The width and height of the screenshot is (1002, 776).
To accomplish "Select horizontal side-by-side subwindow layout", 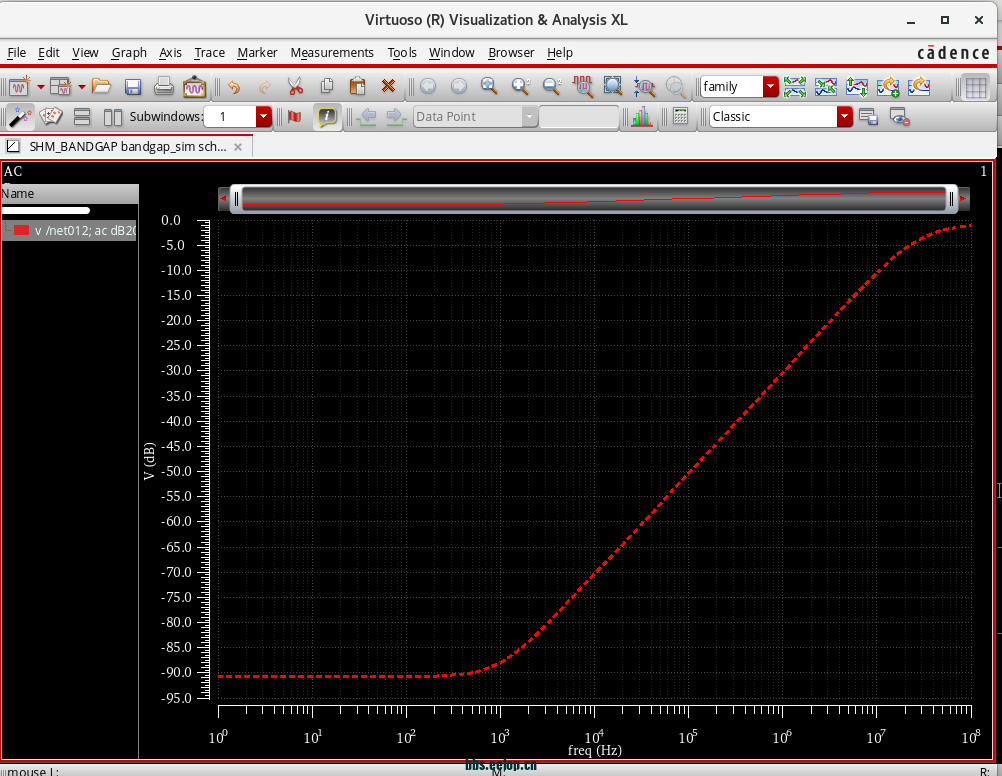I will coord(112,116).
